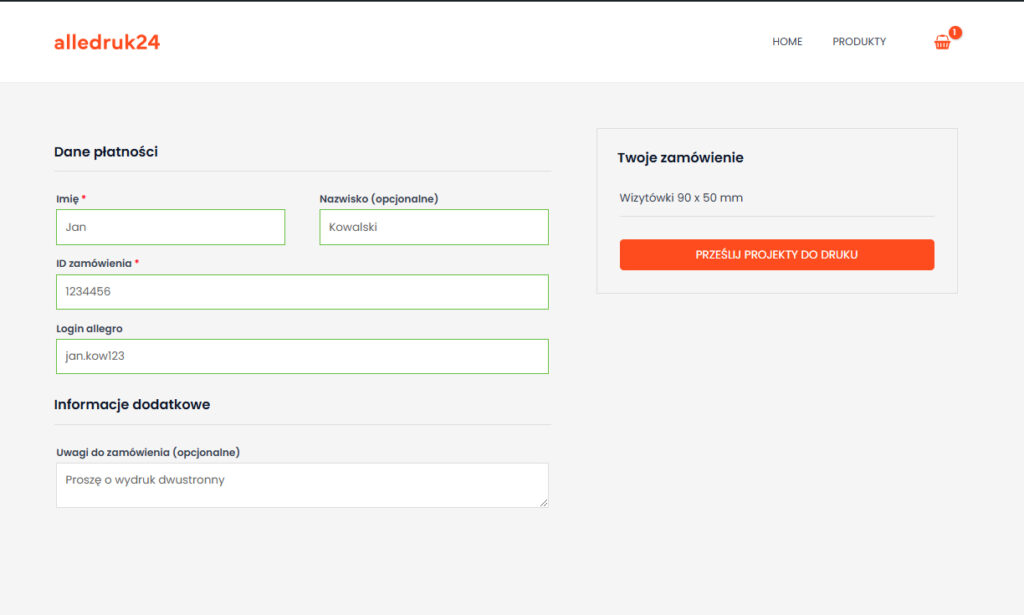This screenshot has width=1024, height=615.
Task: Click the Login allegro input field
Action: tap(302, 356)
